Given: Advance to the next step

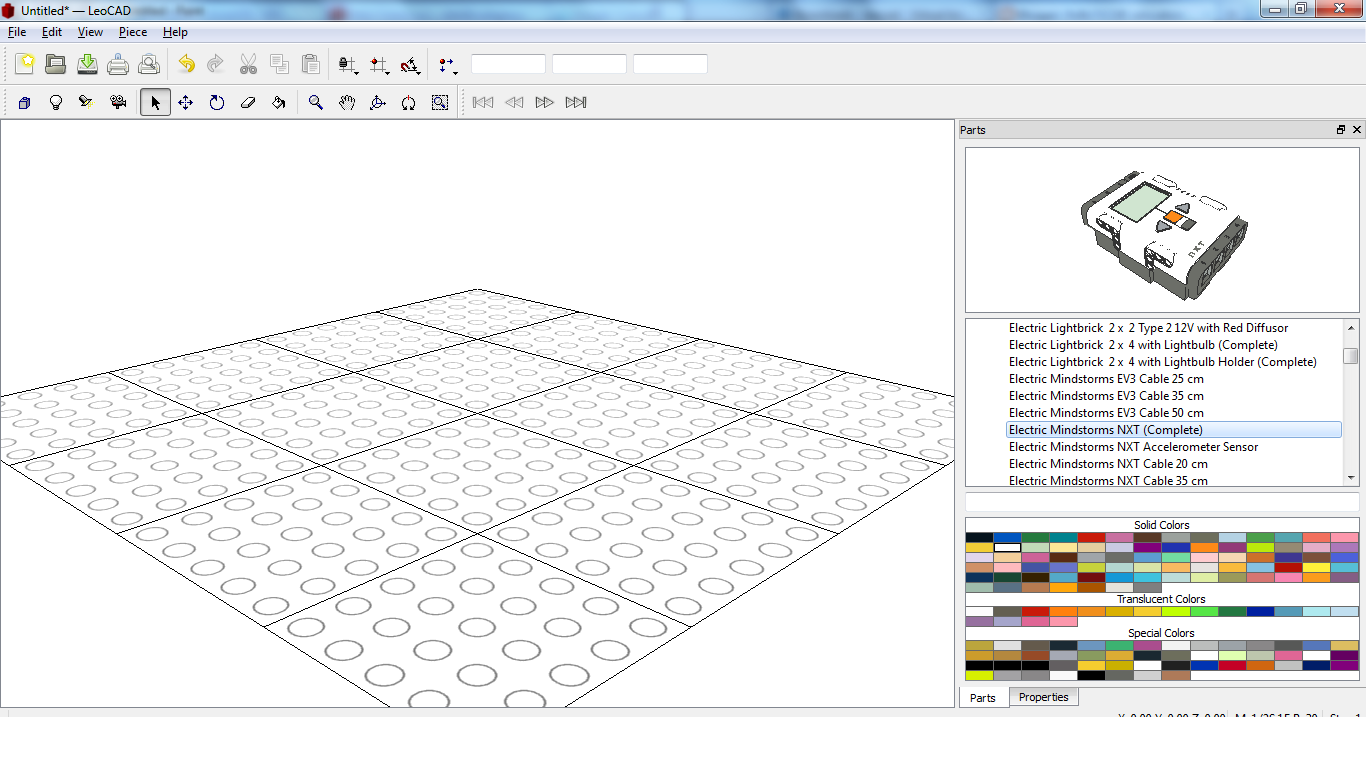Looking at the screenshot, I should tap(545, 102).
